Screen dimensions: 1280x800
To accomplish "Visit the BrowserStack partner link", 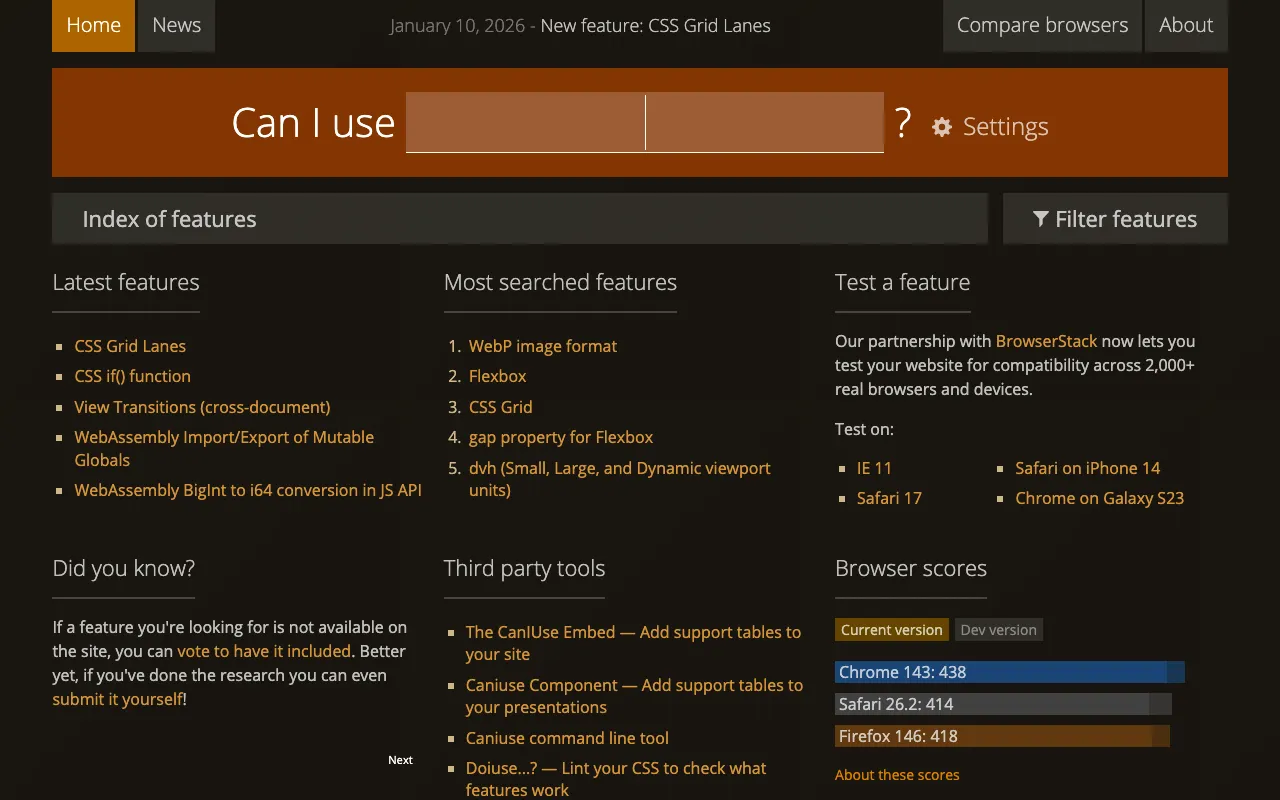I will pos(1047,340).
